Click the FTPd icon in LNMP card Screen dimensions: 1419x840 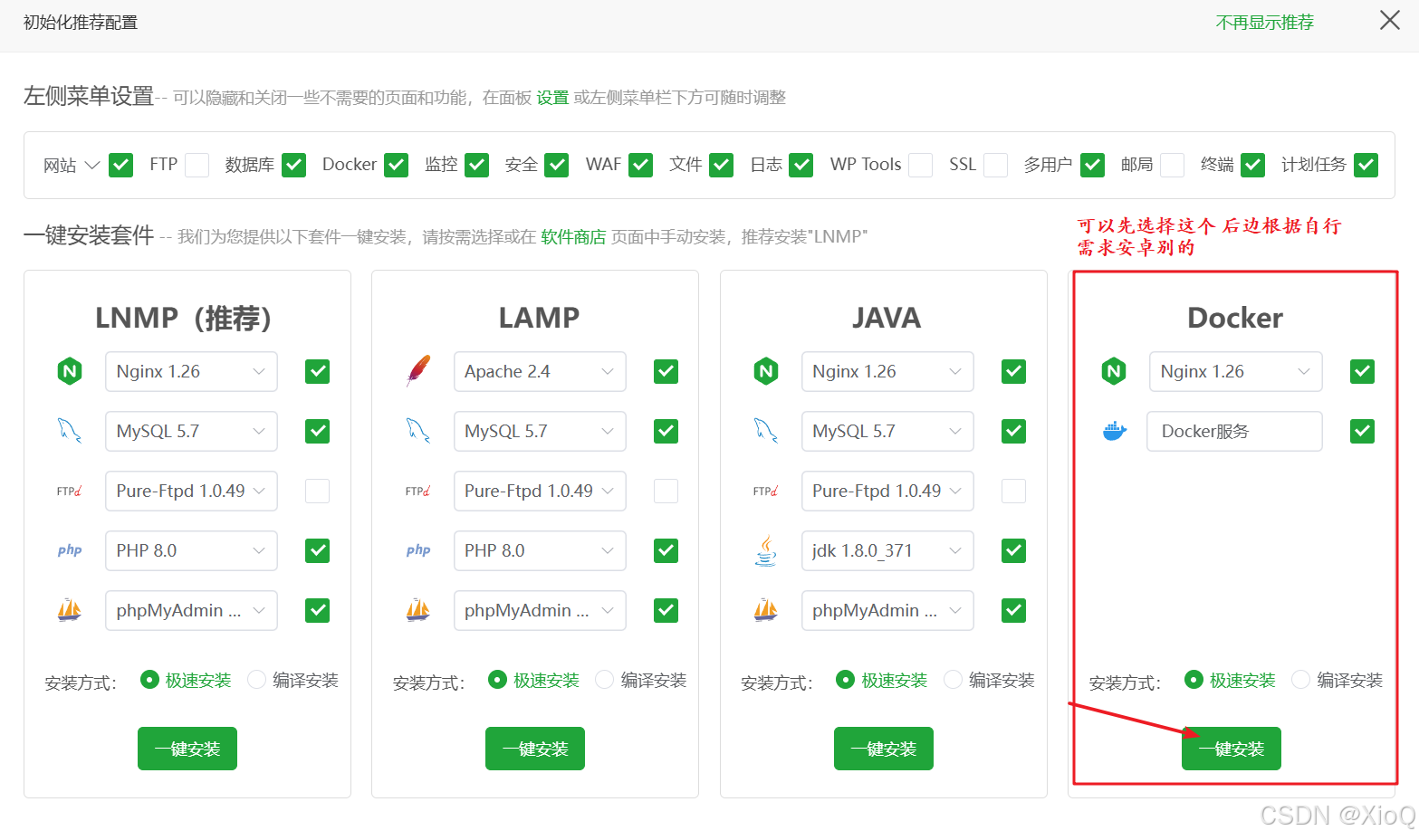click(70, 491)
